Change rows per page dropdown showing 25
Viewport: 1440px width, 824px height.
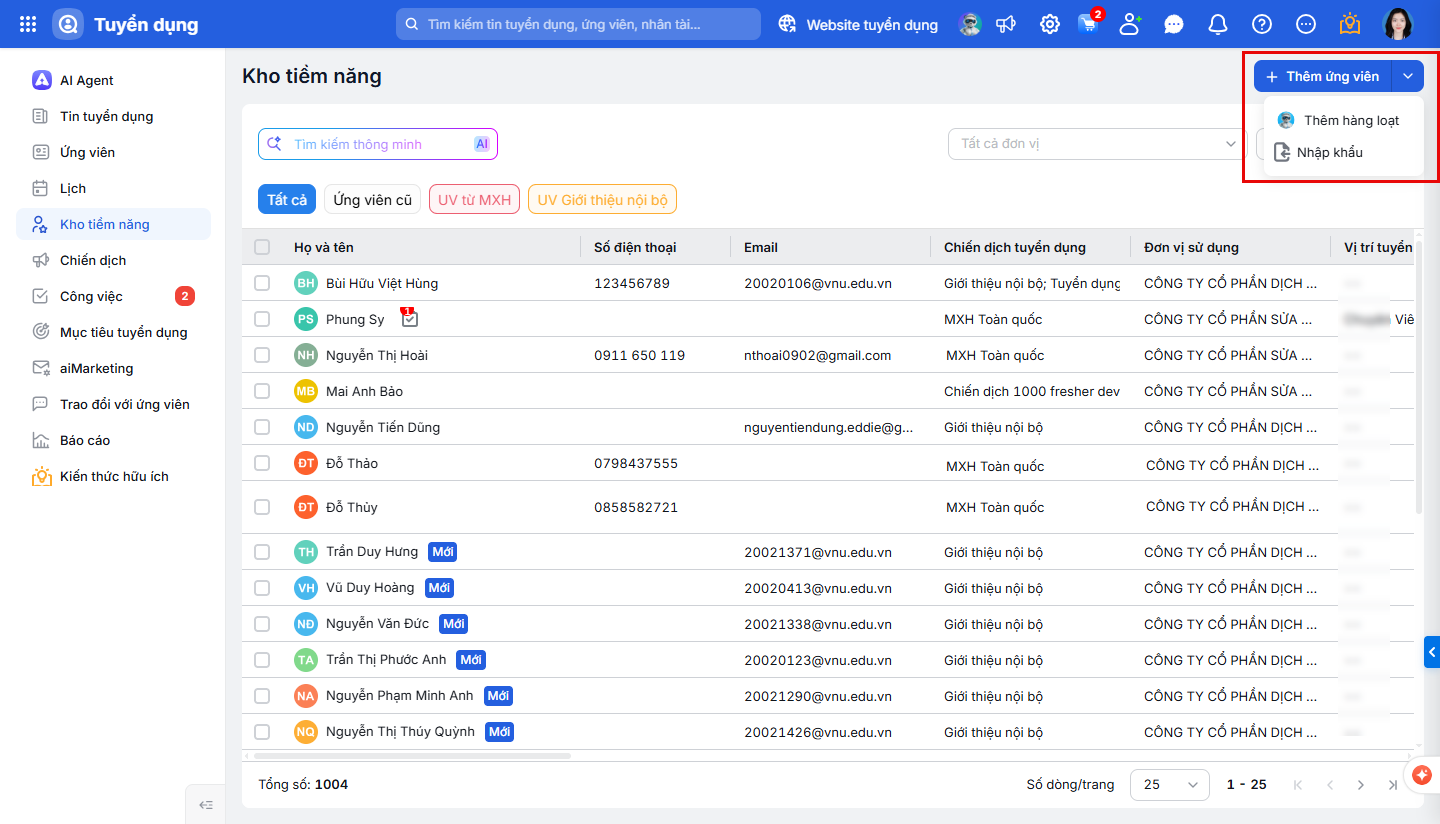[1169, 785]
